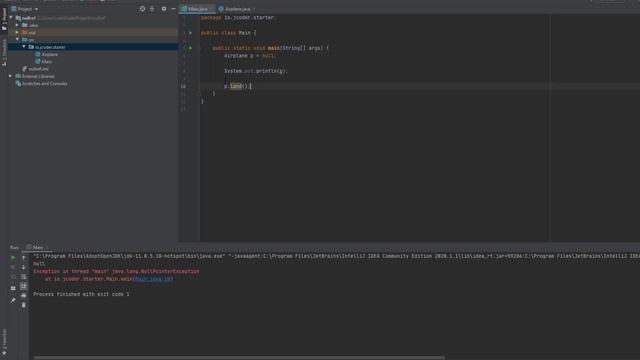
Task: Click 'Process finished with exit code 1' text
Action: [81, 294]
